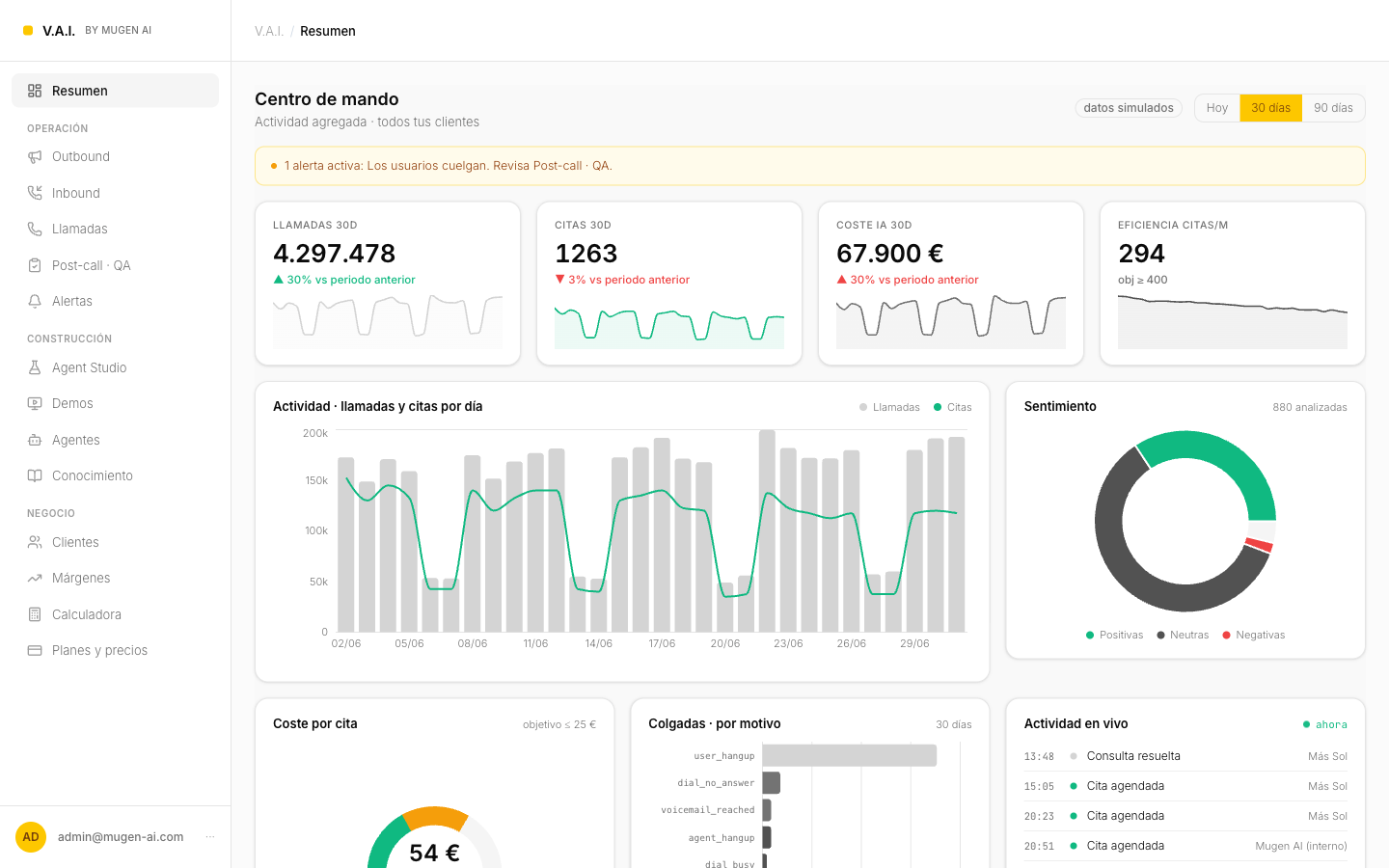This screenshot has width=1389, height=868.
Task: Click the '3% vs periodo anterior' citas change
Action: click(x=622, y=280)
